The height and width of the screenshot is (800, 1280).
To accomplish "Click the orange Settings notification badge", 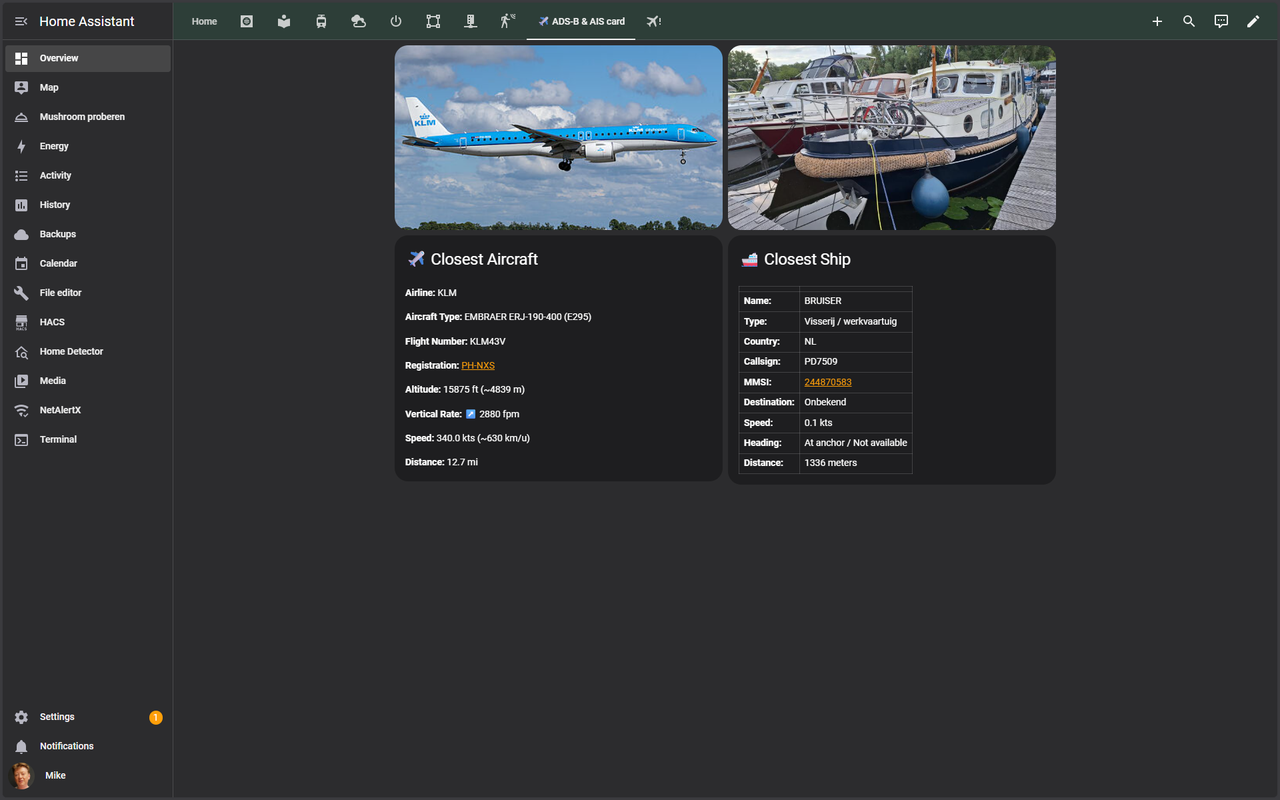I will click(x=156, y=717).
